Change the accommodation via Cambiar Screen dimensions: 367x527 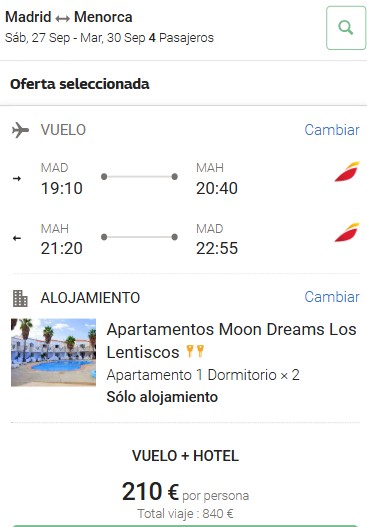coord(332,297)
